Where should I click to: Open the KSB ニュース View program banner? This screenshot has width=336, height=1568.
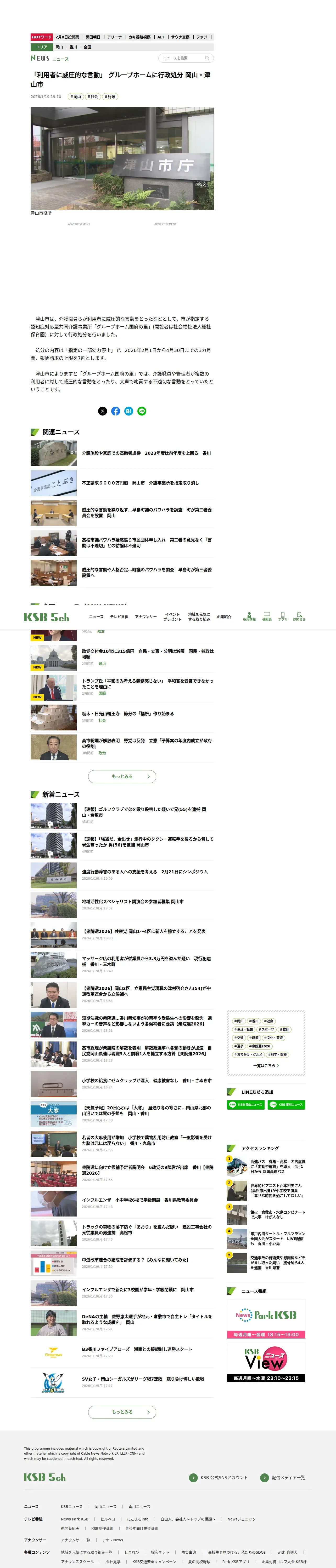point(266,1363)
